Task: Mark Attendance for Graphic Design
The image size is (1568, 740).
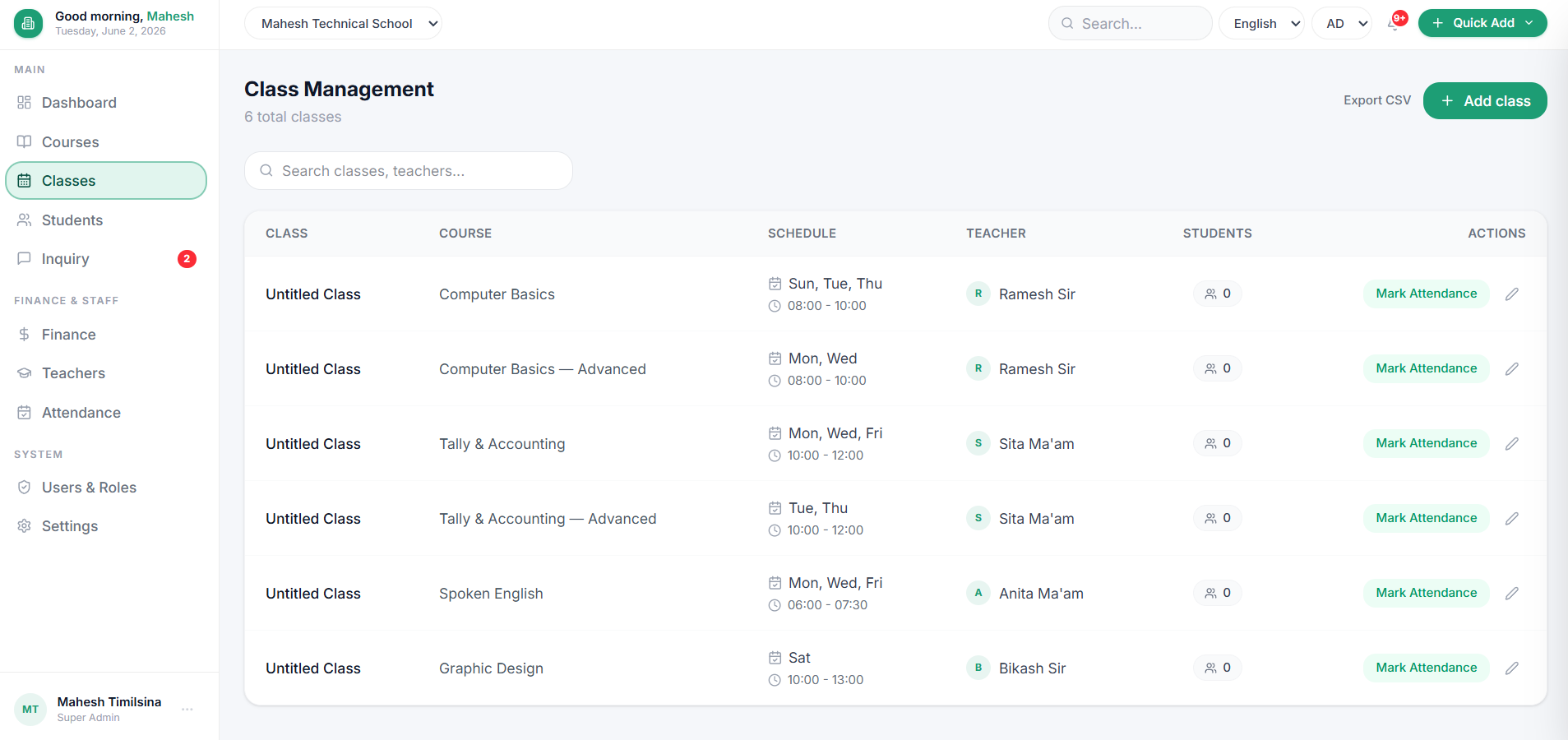Action: pyautogui.click(x=1427, y=668)
